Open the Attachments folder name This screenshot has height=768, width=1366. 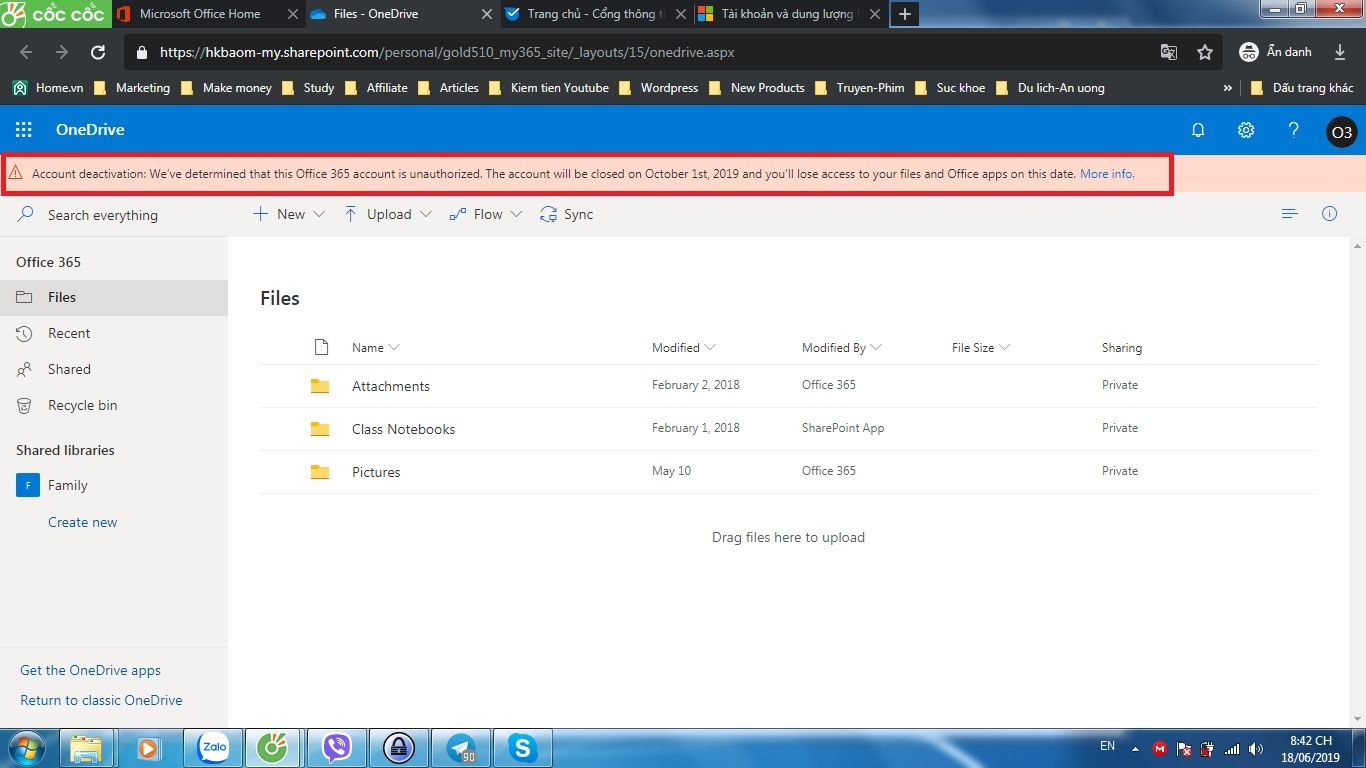391,386
